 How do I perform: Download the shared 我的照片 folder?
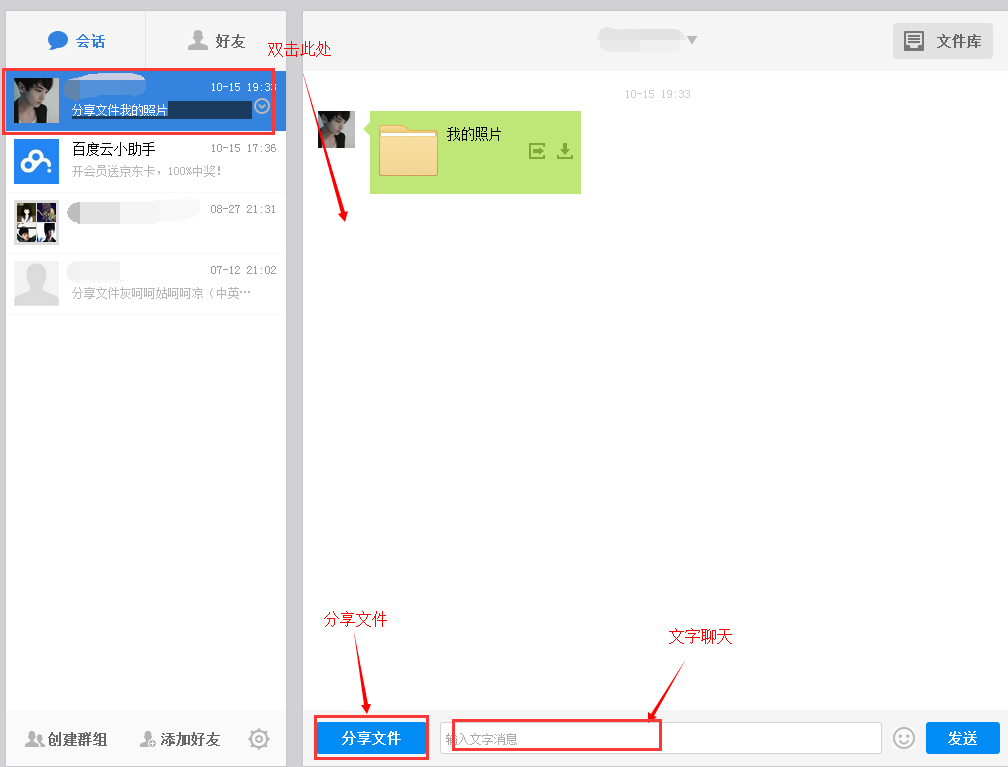pyautogui.click(x=564, y=151)
